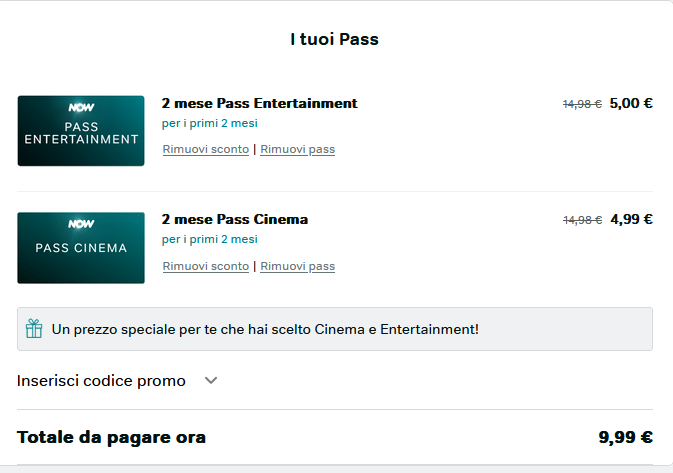Remove discount from Pass Cinema
The width and height of the screenshot is (673, 473).
tap(206, 266)
